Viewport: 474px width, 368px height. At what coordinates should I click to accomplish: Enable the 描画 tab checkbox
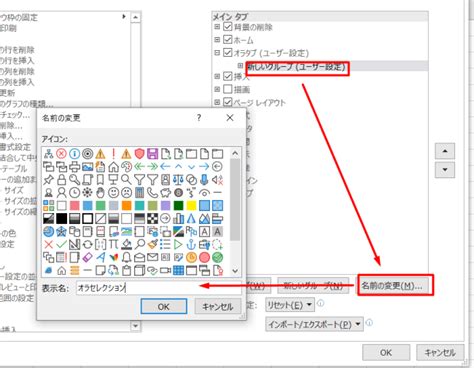click(228, 89)
